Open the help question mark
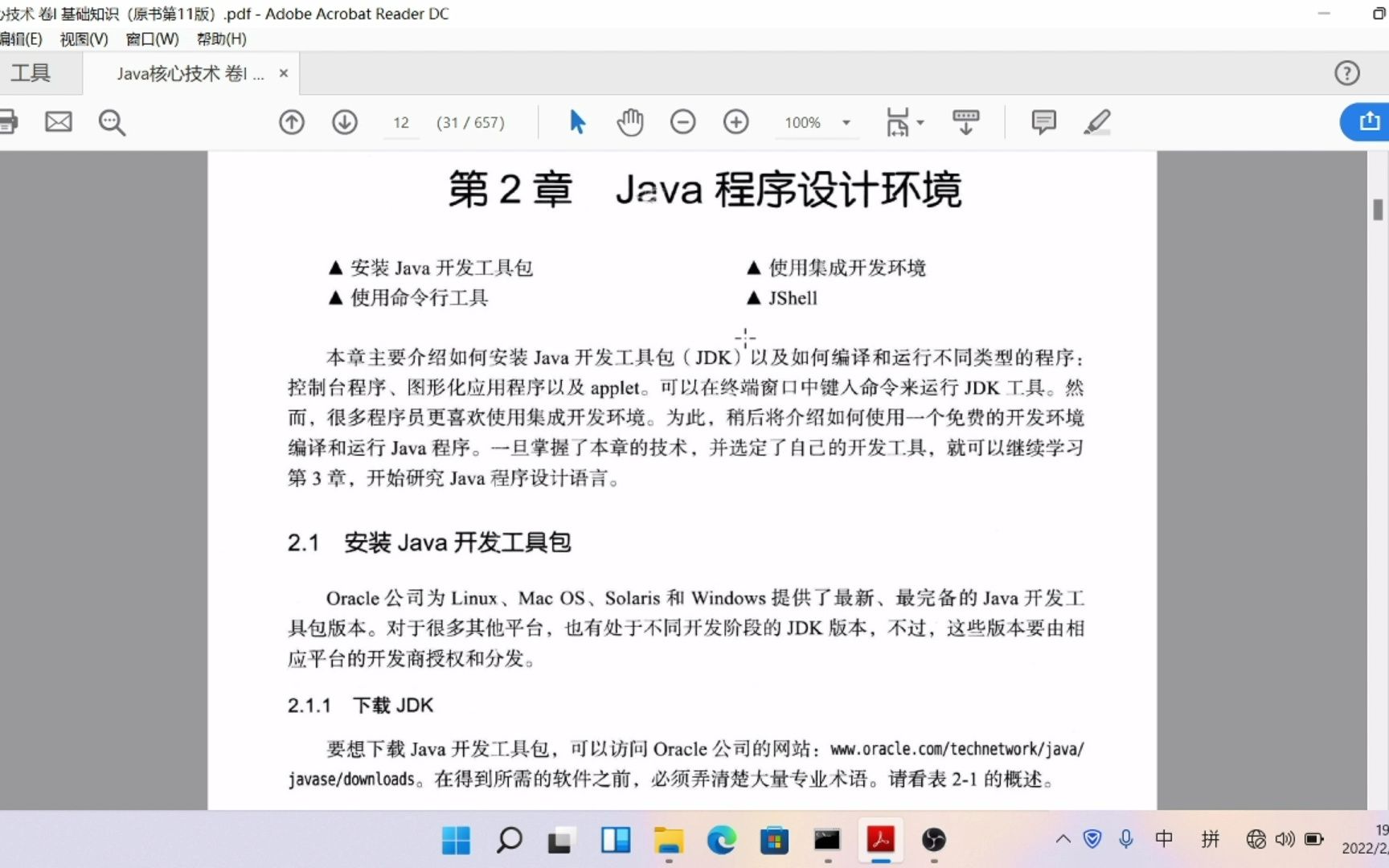The width and height of the screenshot is (1389, 868). 1347,73
